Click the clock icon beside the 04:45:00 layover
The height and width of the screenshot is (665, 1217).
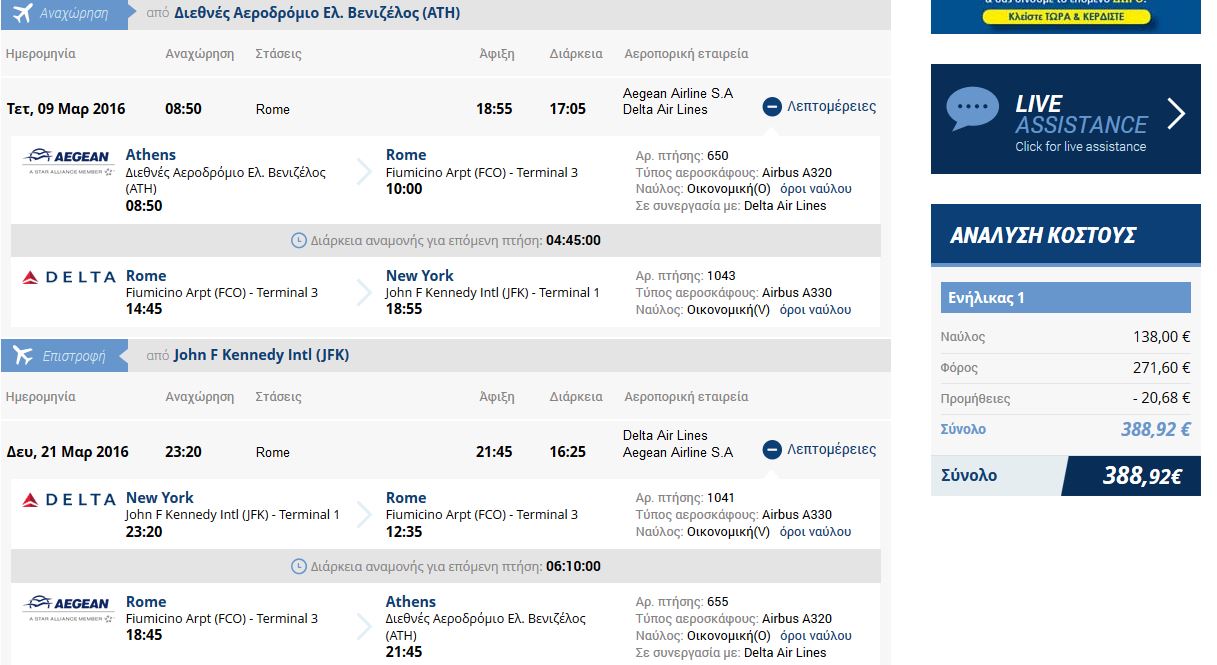click(x=298, y=241)
